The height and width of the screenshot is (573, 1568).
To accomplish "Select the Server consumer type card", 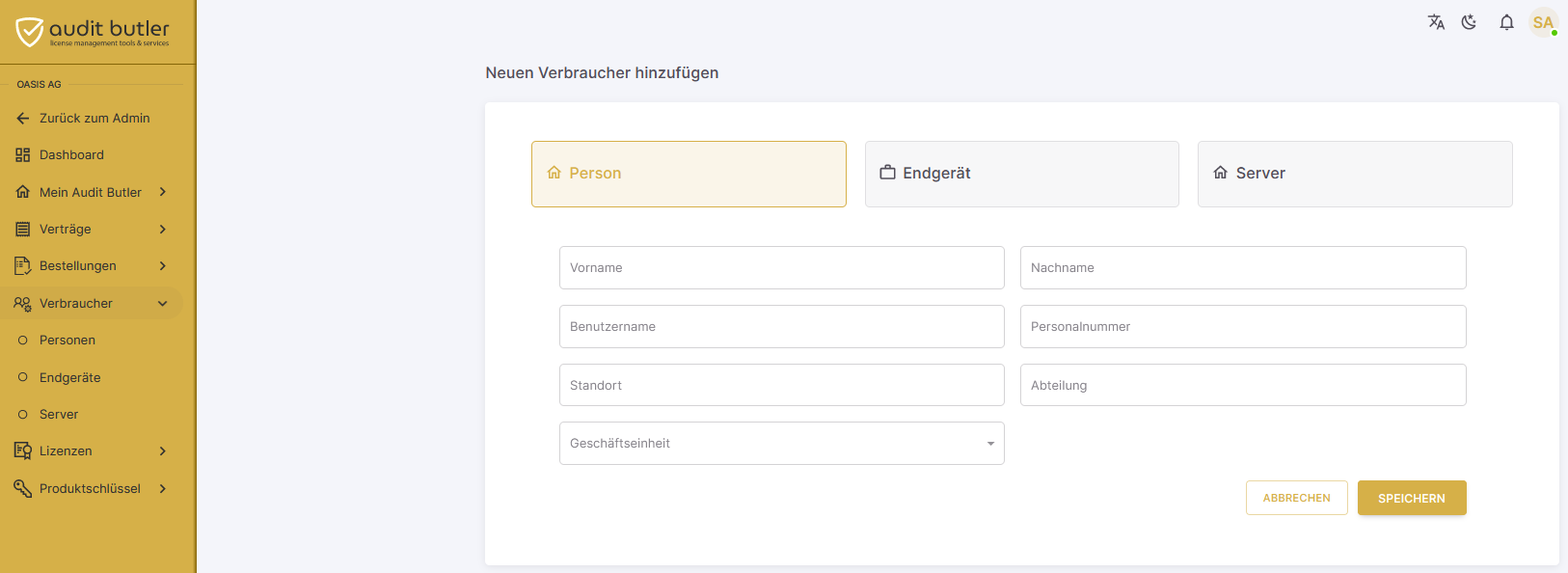I will [x=1355, y=174].
